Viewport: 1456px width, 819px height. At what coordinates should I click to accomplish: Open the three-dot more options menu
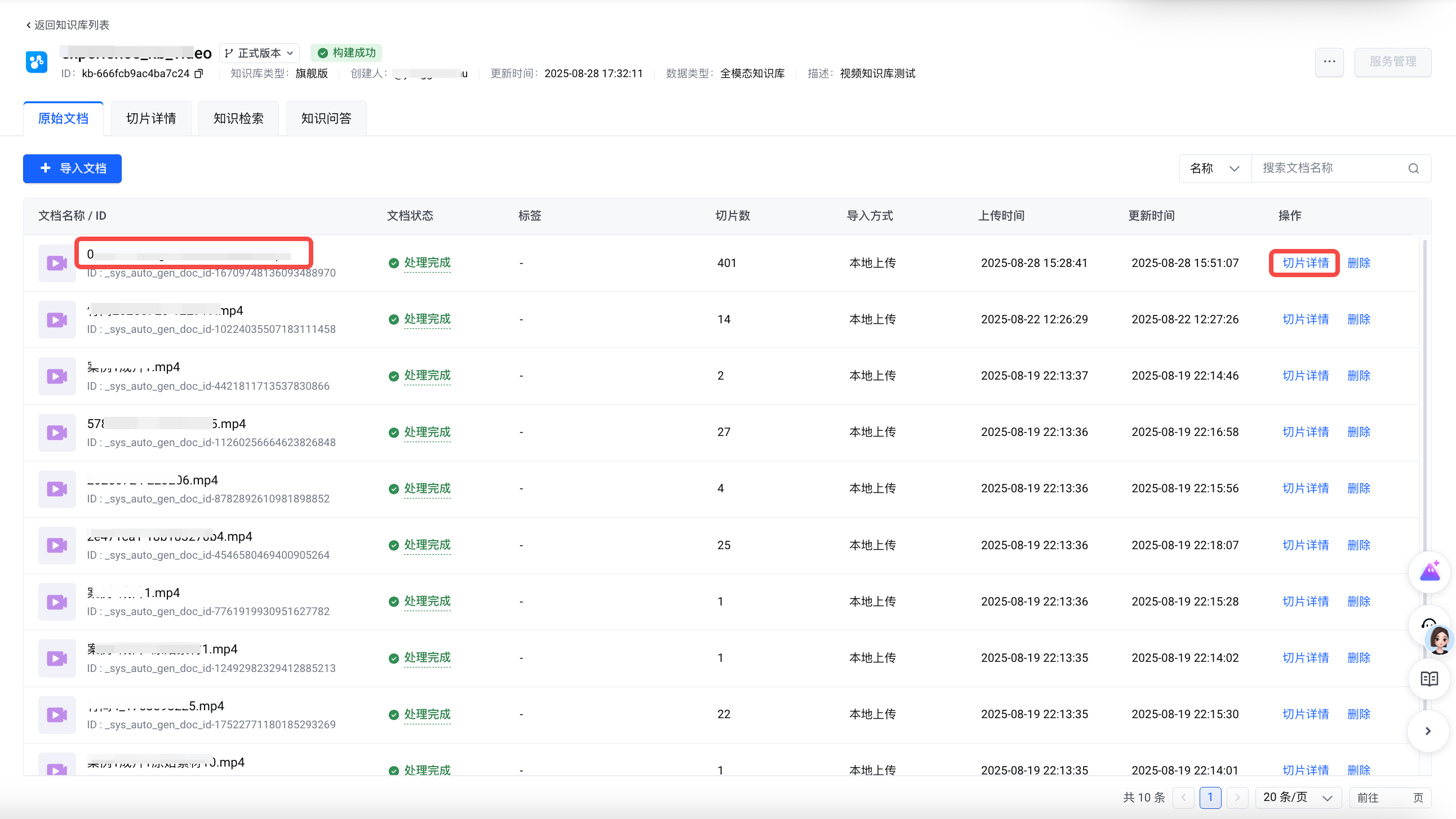[x=1329, y=61]
